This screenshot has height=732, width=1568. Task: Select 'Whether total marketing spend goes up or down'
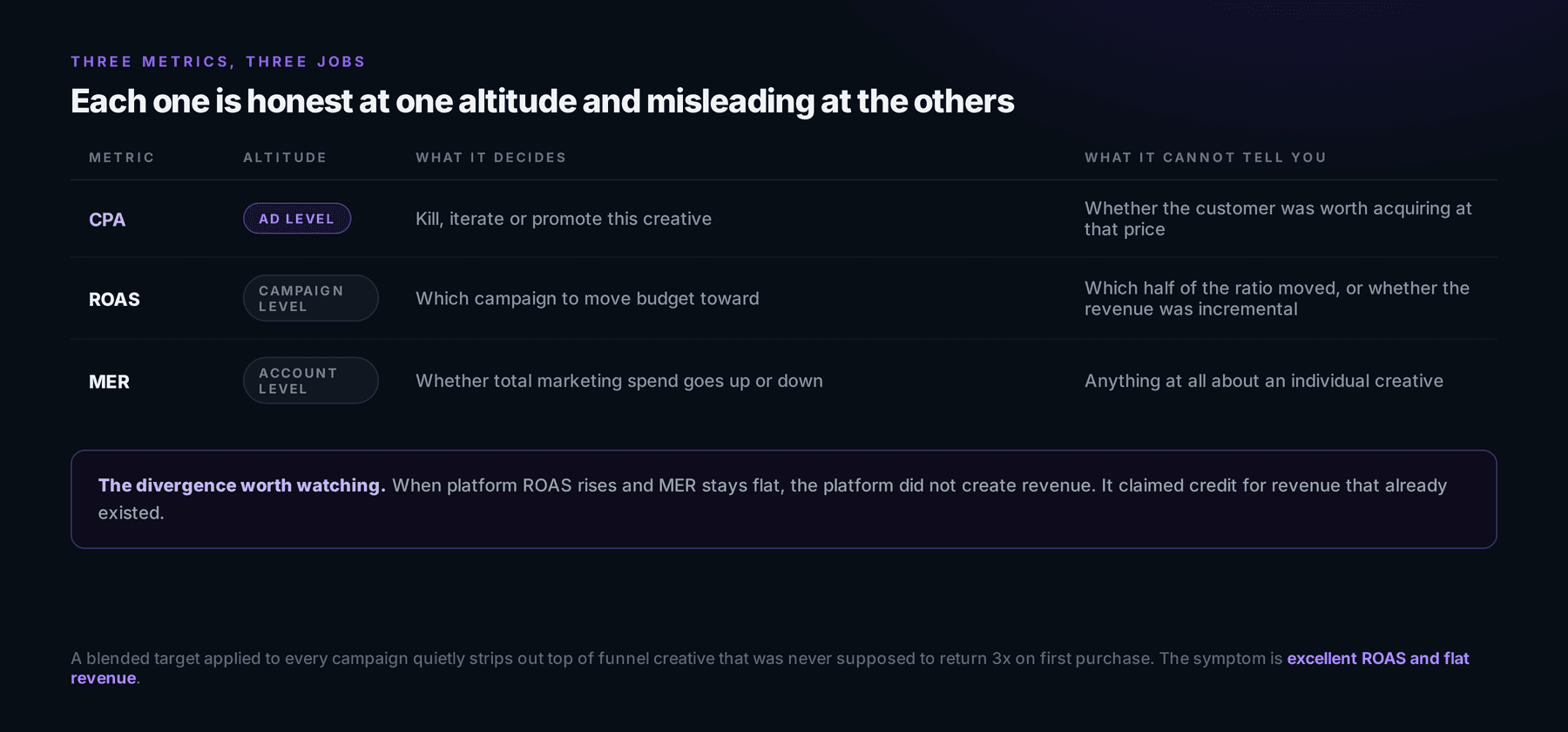pyautogui.click(x=619, y=381)
